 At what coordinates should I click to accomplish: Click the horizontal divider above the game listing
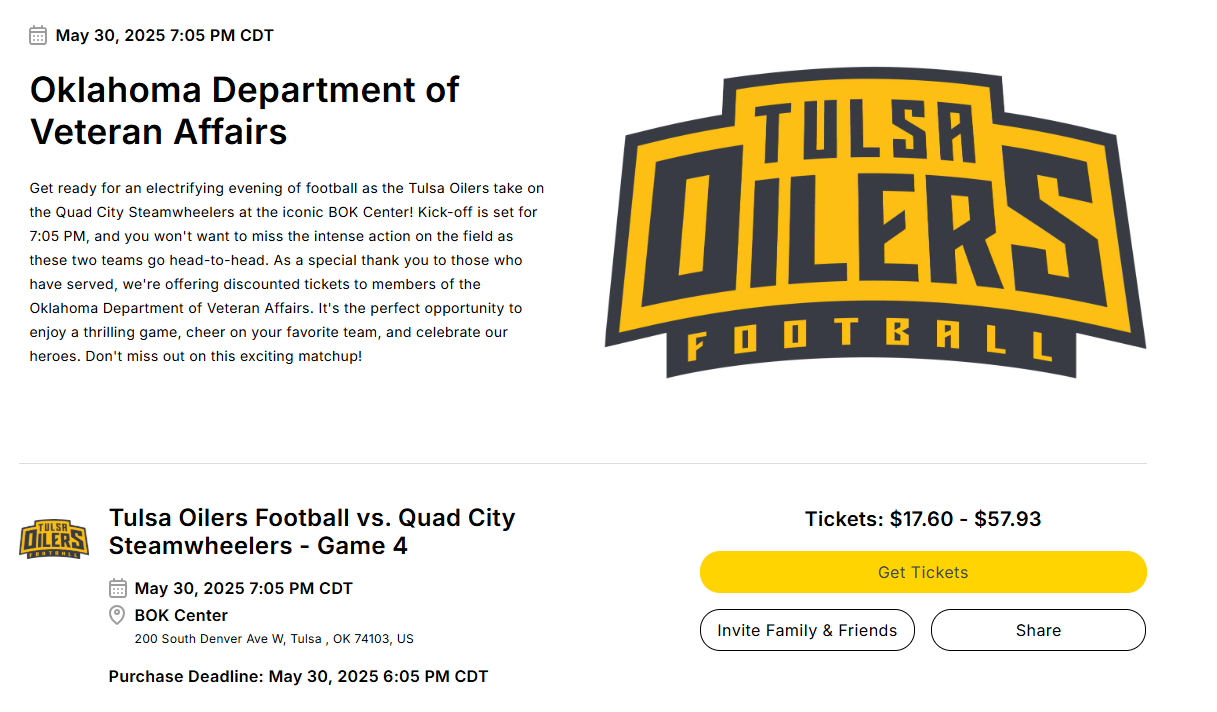point(582,464)
